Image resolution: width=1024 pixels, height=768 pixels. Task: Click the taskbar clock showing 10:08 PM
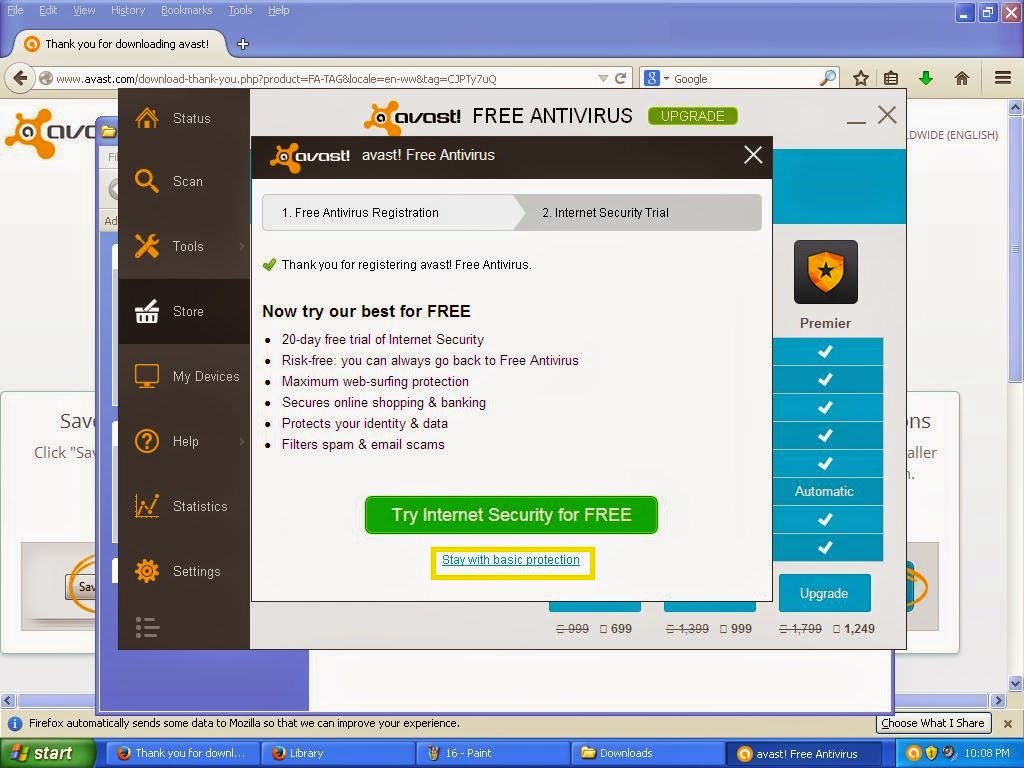click(x=987, y=753)
